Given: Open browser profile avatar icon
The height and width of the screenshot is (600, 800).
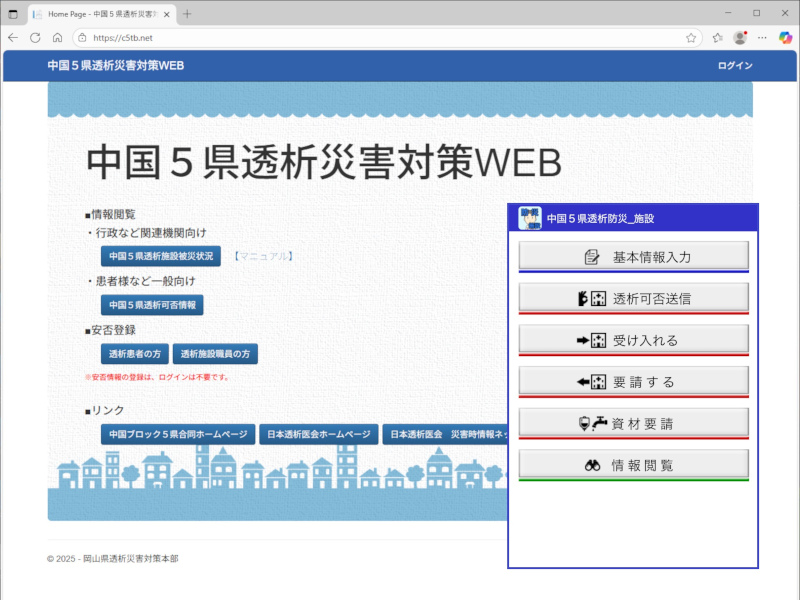Looking at the screenshot, I should pyautogui.click(x=740, y=38).
